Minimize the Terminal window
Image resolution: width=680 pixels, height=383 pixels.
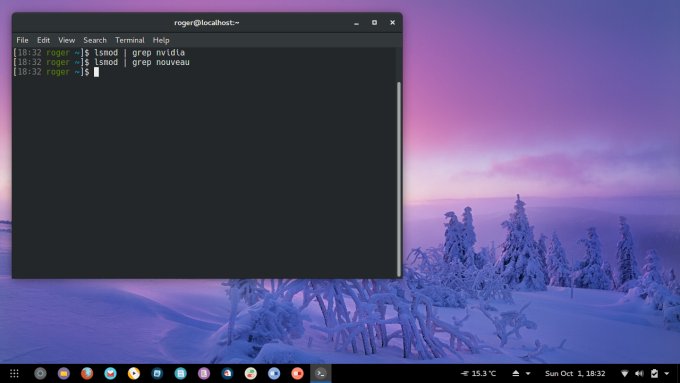[356, 23]
